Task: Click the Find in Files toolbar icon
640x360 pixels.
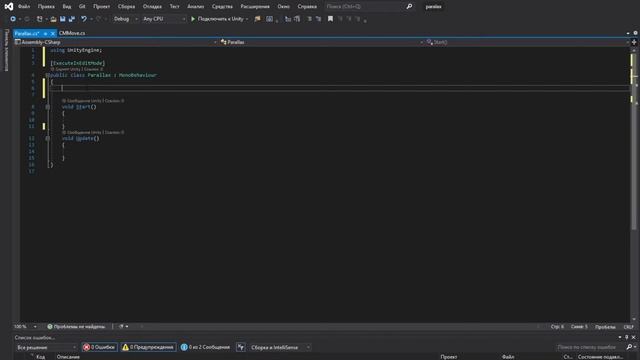Action: point(258,19)
